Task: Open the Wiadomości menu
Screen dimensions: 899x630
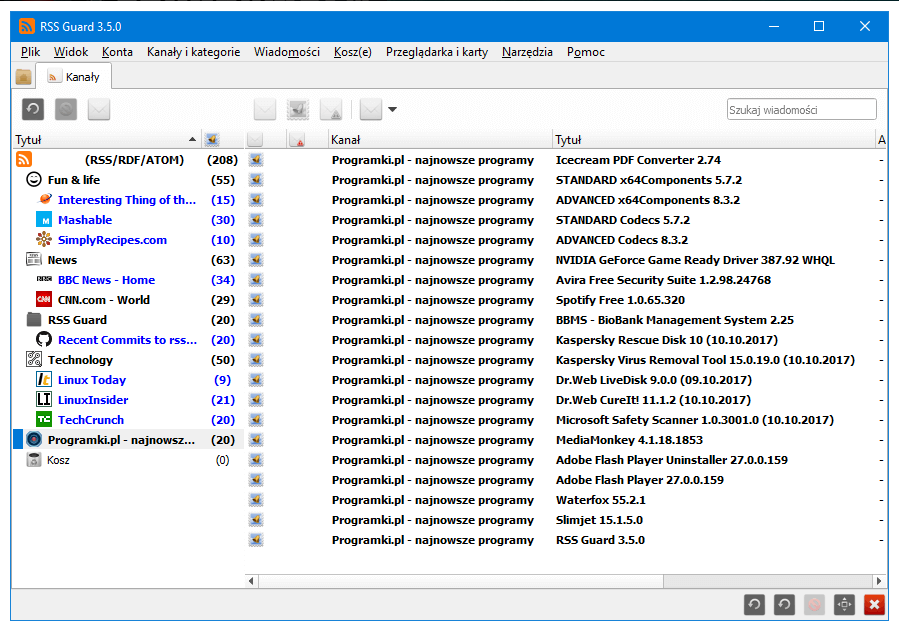Action: 287,52
